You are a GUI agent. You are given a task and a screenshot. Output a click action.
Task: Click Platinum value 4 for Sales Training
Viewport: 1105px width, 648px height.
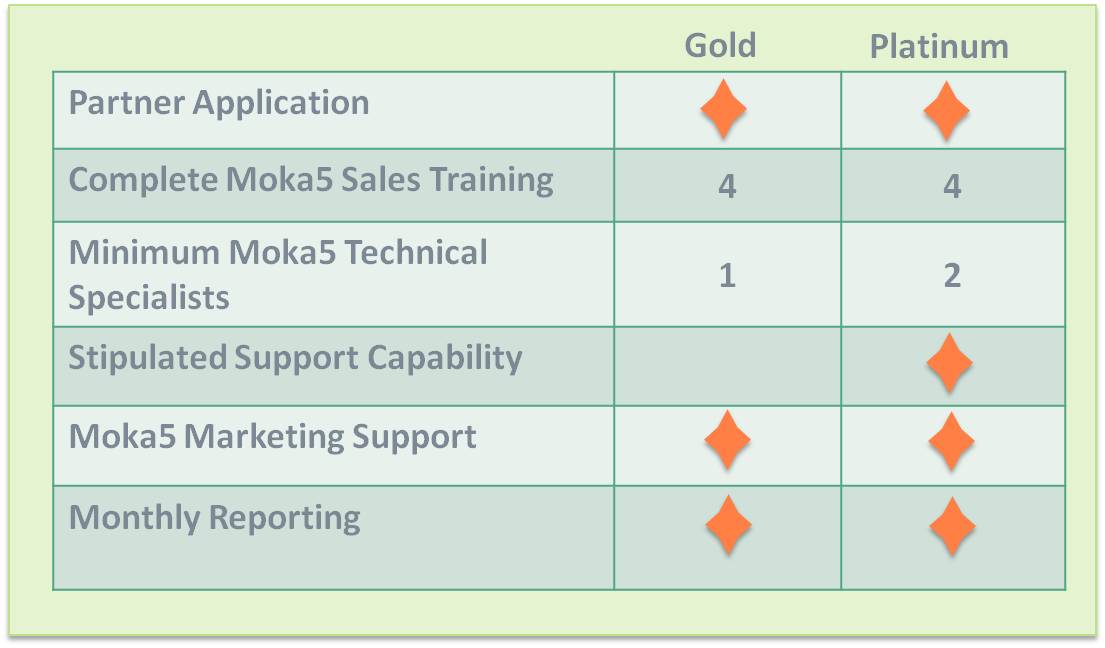[952, 186]
